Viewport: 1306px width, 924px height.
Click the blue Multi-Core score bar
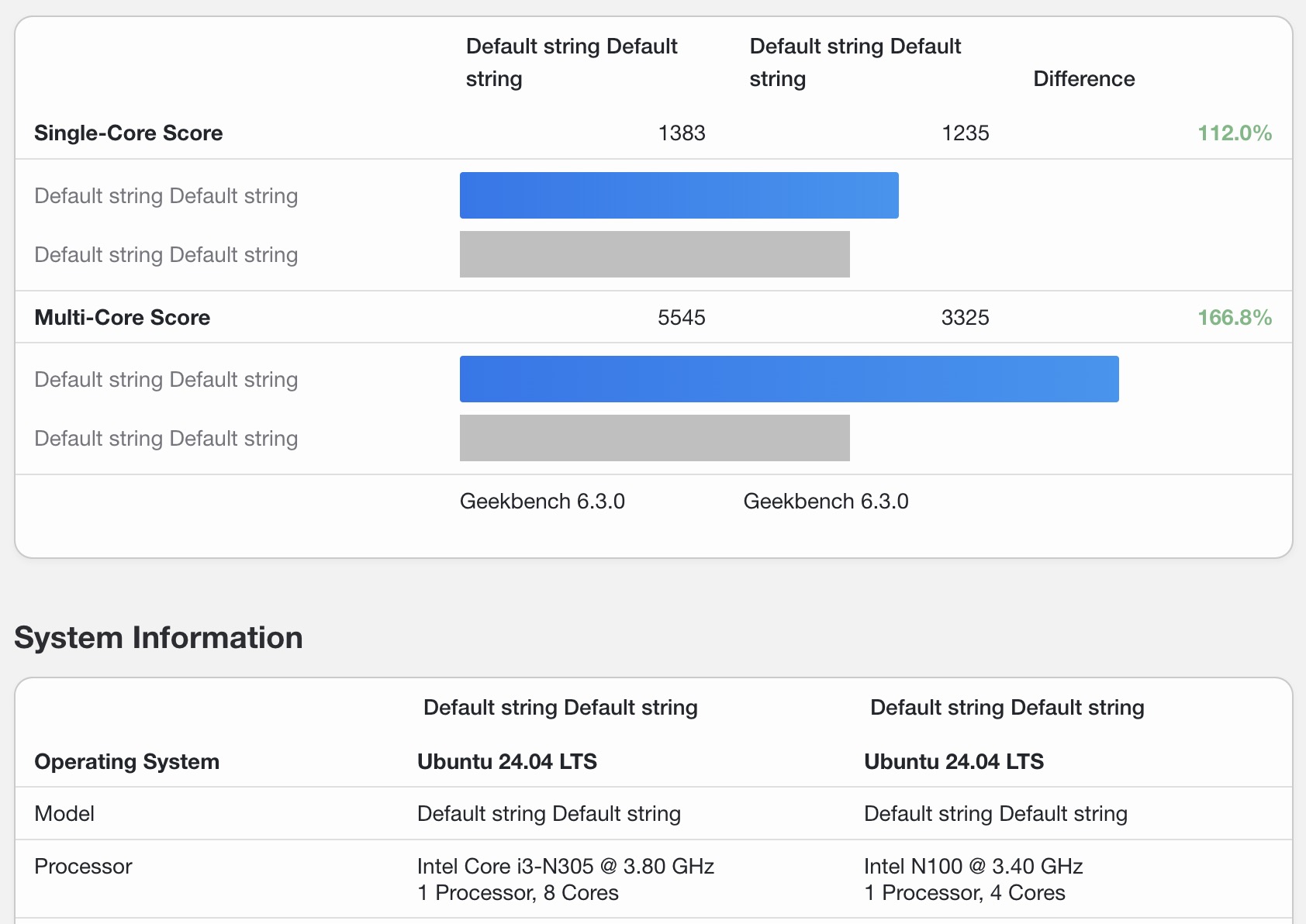click(x=789, y=379)
